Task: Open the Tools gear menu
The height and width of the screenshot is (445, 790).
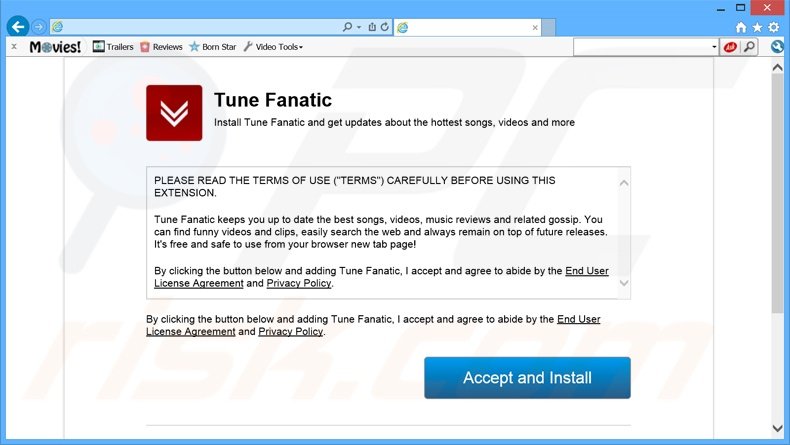Action: click(x=774, y=27)
